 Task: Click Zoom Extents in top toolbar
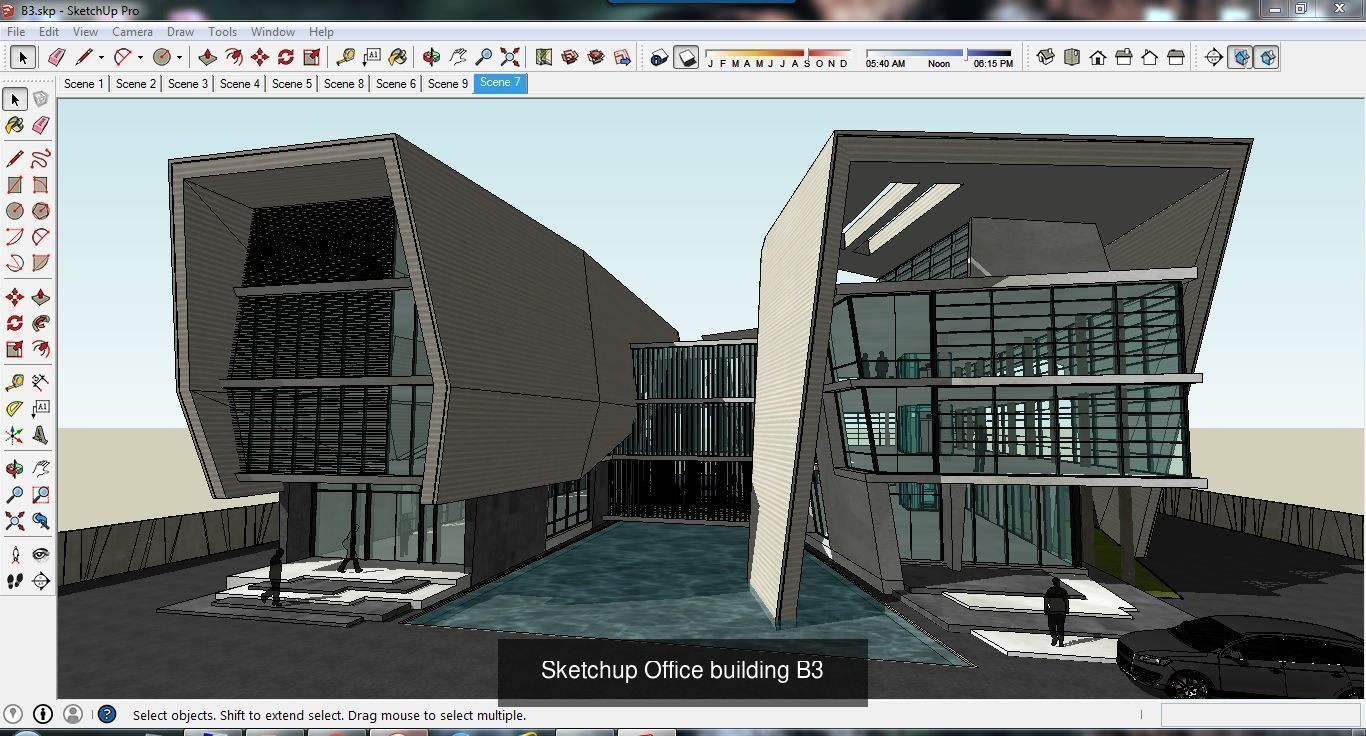click(x=510, y=57)
